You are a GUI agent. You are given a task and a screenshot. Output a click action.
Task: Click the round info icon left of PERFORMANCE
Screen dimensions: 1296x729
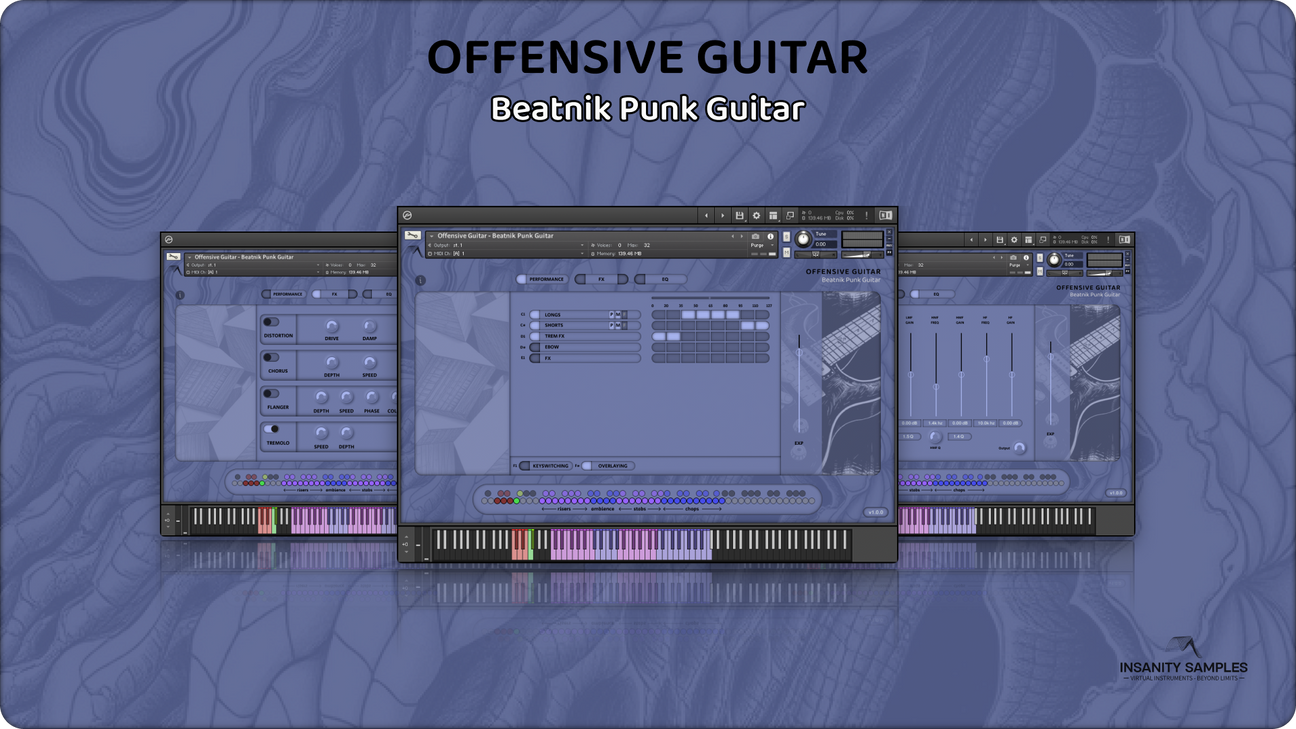[x=420, y=280]
